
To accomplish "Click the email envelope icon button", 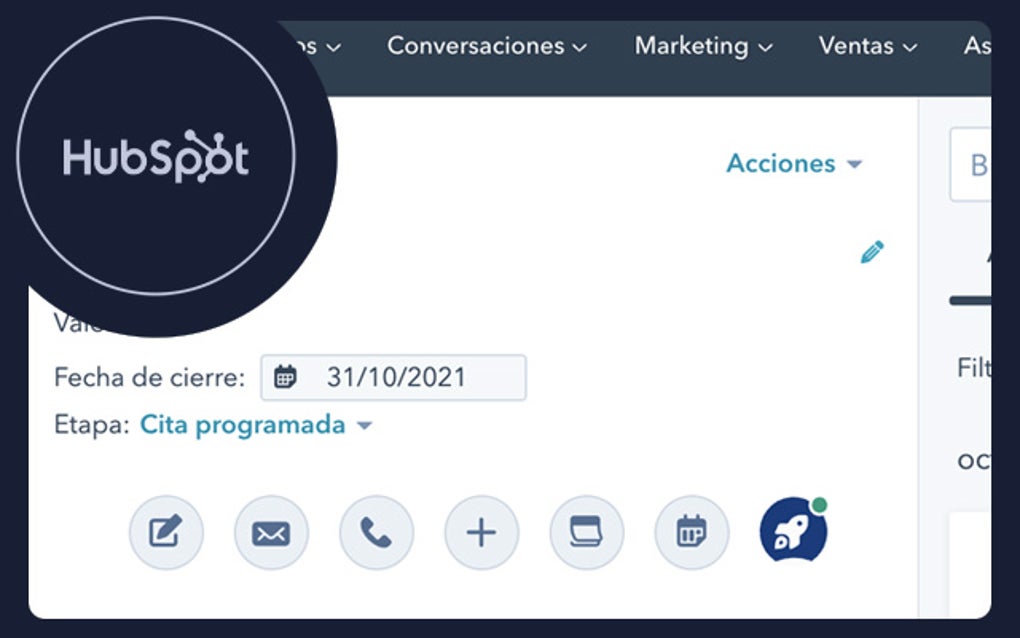I will pyautogui.click(x=271, y=533).
